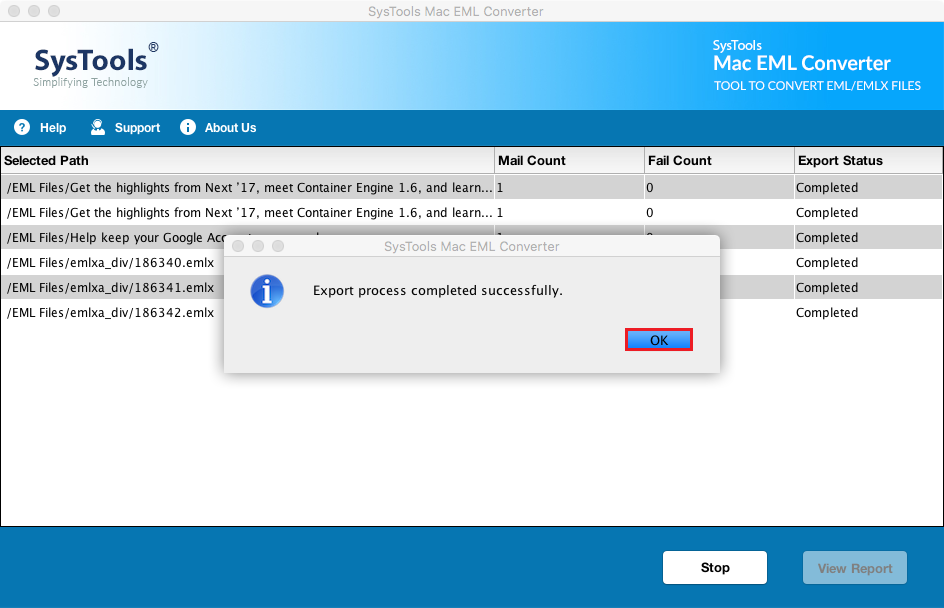Minimize the export completed dialog
Screen dimensions: 944x608
pos(258,246)
